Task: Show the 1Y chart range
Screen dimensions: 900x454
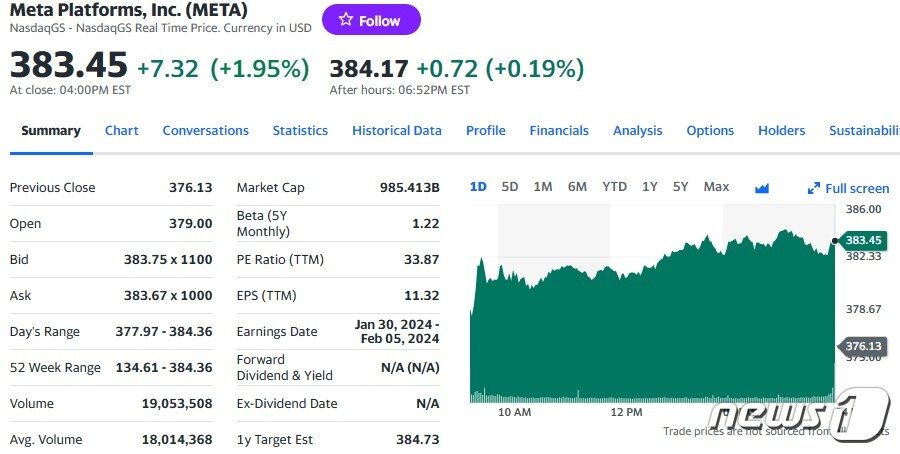Action: coord(650,187)
